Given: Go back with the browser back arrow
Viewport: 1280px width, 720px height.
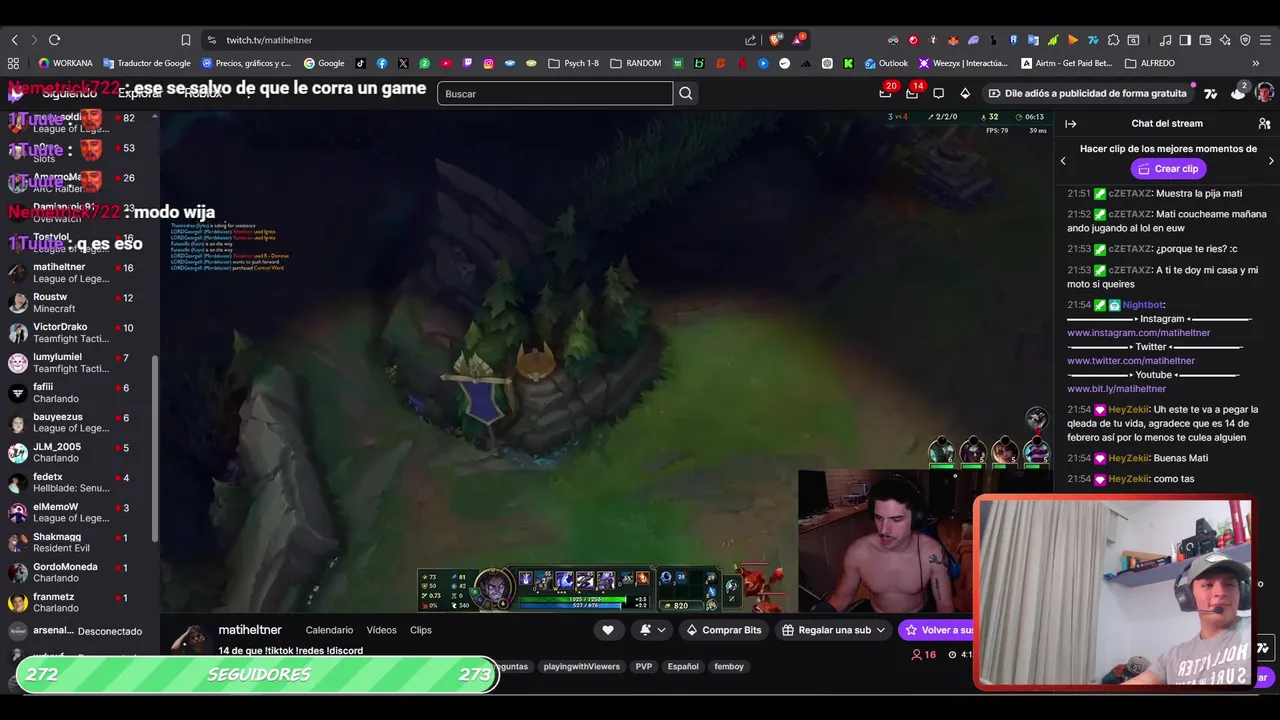Looking at the screenshot, I should point(14,40).
